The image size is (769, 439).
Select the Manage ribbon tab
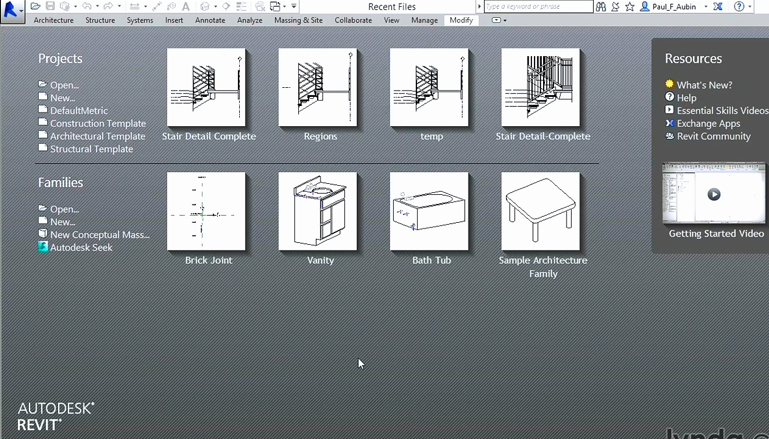424,20
